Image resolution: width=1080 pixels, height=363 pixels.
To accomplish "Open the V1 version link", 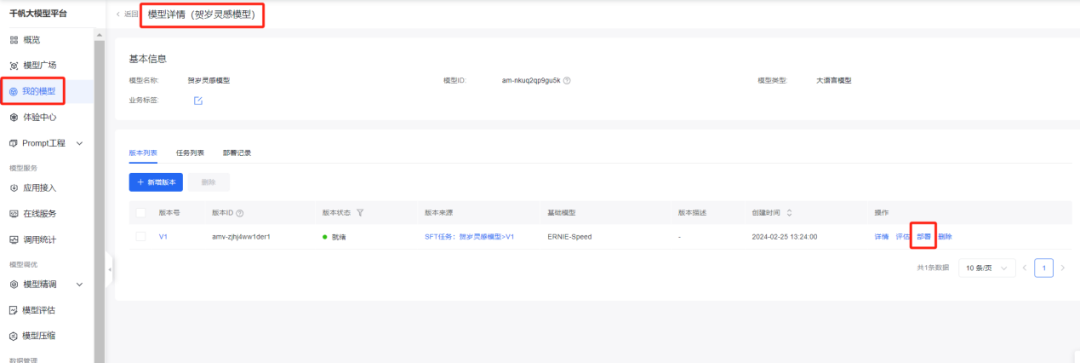I will pyautogui.click(x=163, y=236).
